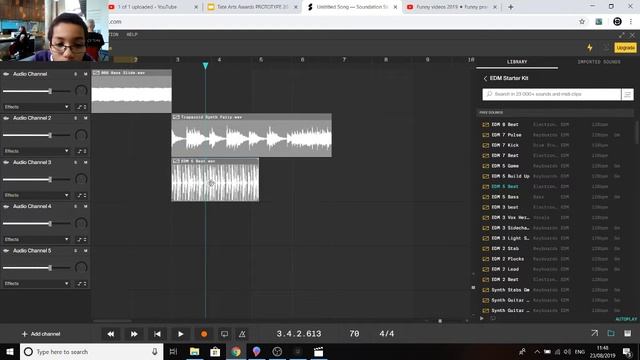Select the Trapezoid Synth clip on the timeline

(251, 135)
